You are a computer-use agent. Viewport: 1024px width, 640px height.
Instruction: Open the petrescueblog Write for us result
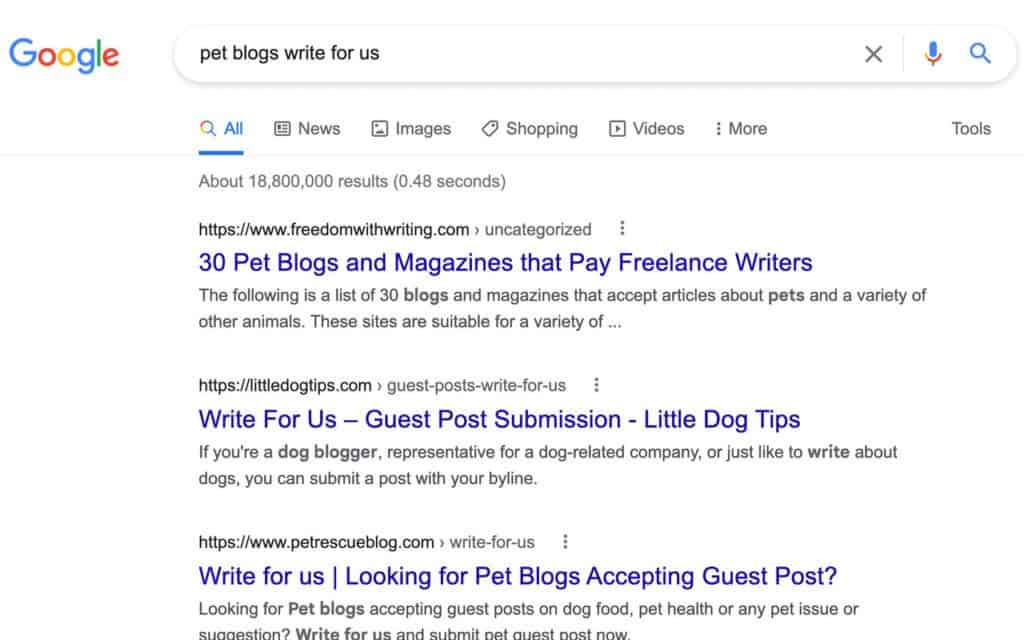tap(519, 576)
